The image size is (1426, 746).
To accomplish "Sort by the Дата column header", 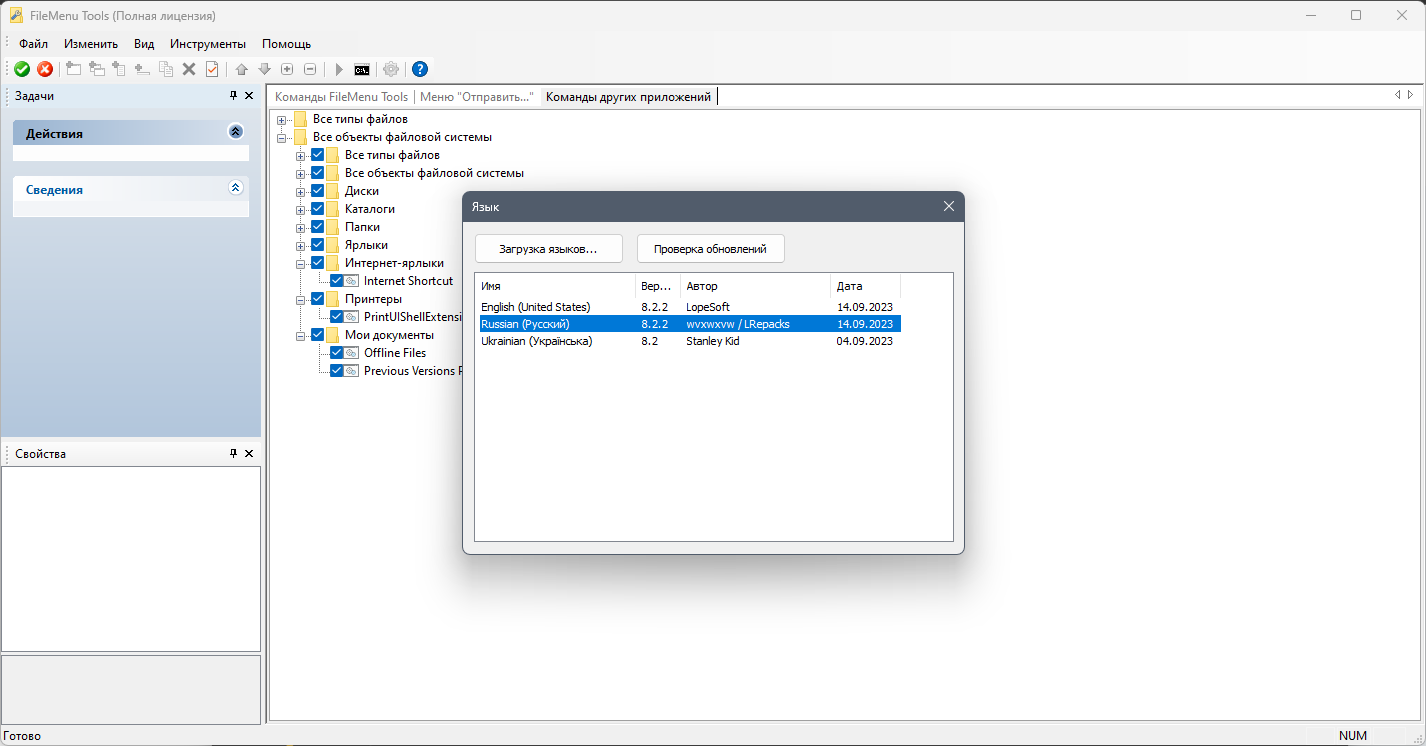I will point(865,286).
